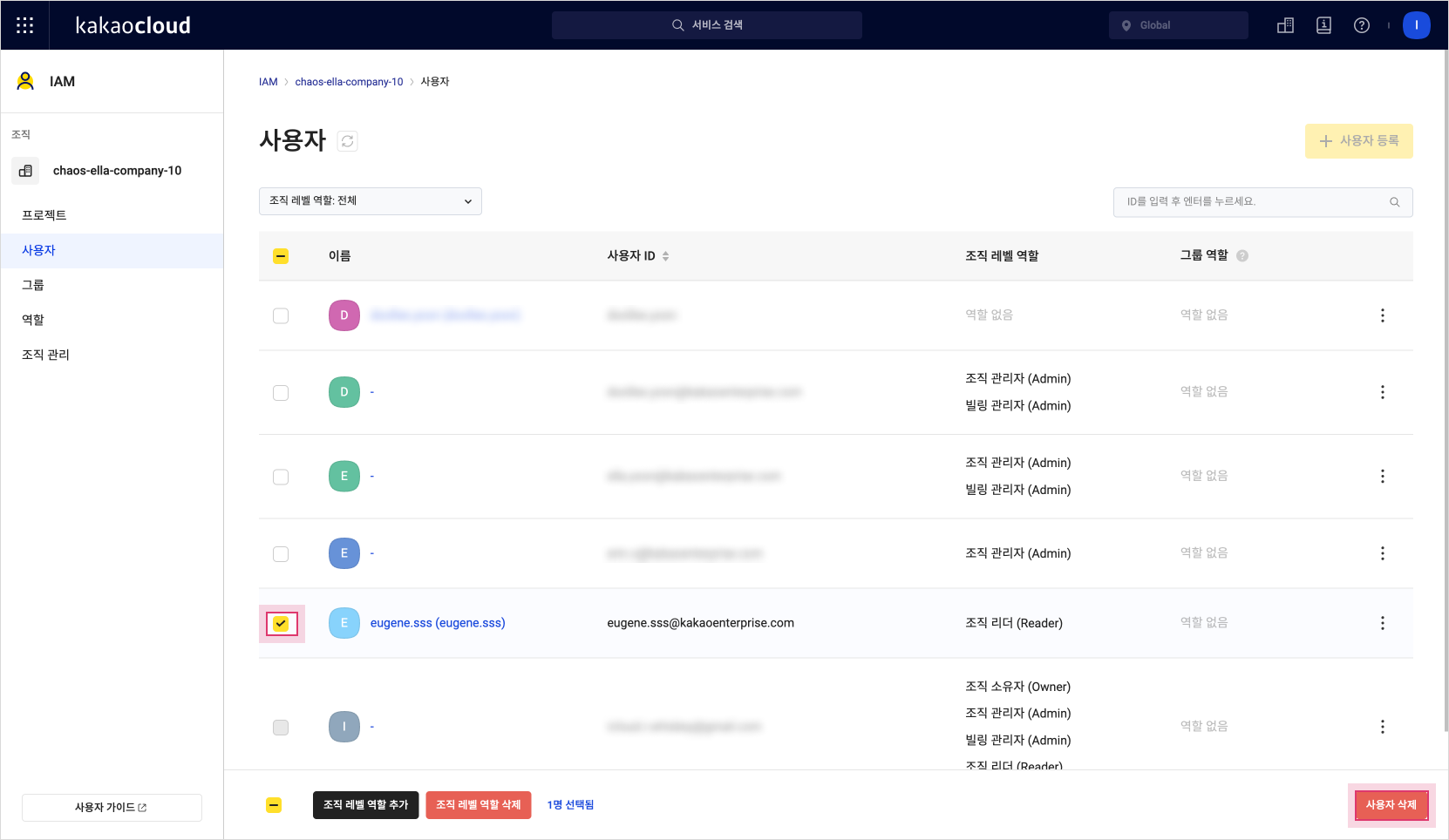Image resolution: width=1449 pixels, height=840 pixels.
Task: Click the ID search input field
Action: [x=1263, y=202]
